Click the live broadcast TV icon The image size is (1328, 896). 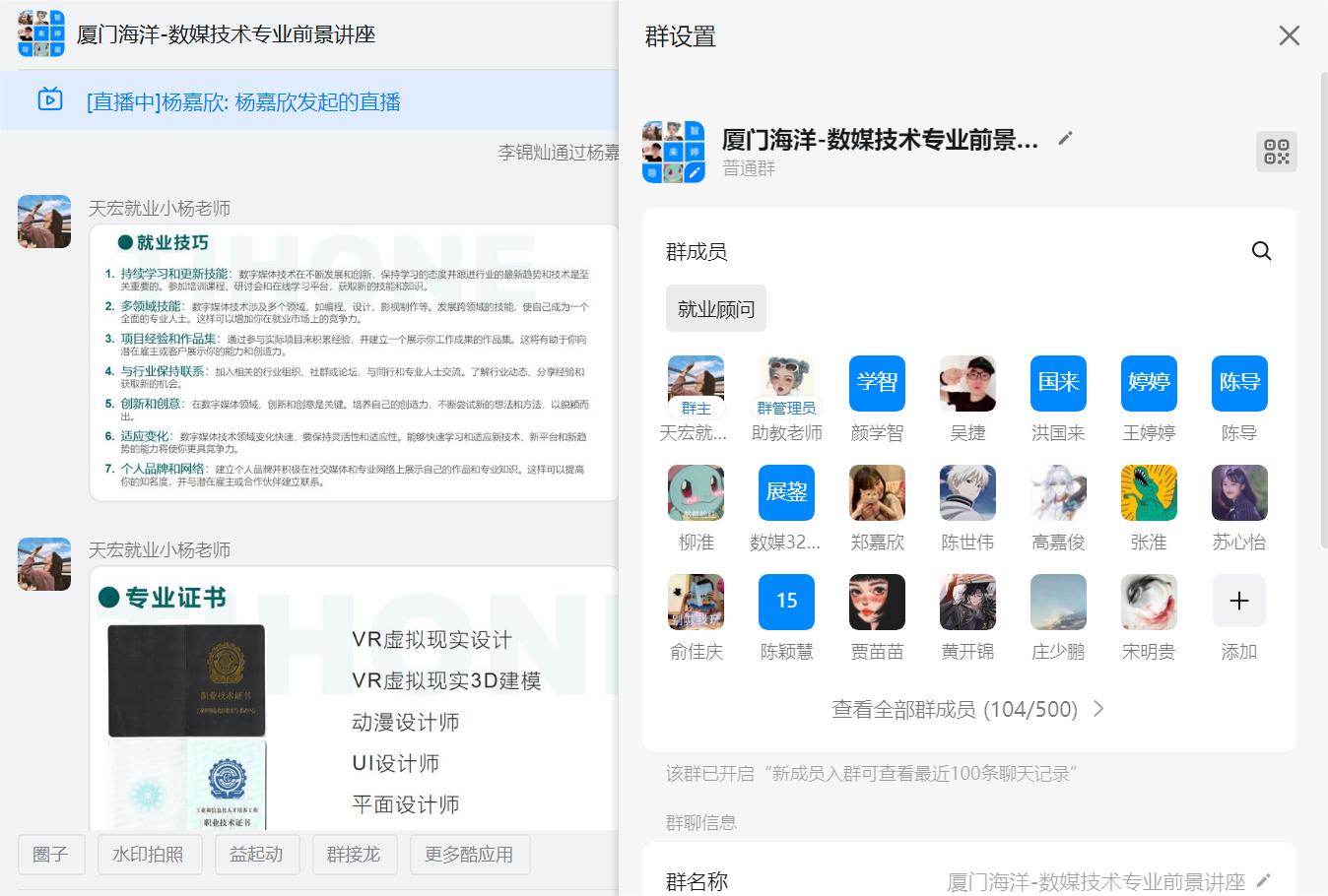coord(50,100)
